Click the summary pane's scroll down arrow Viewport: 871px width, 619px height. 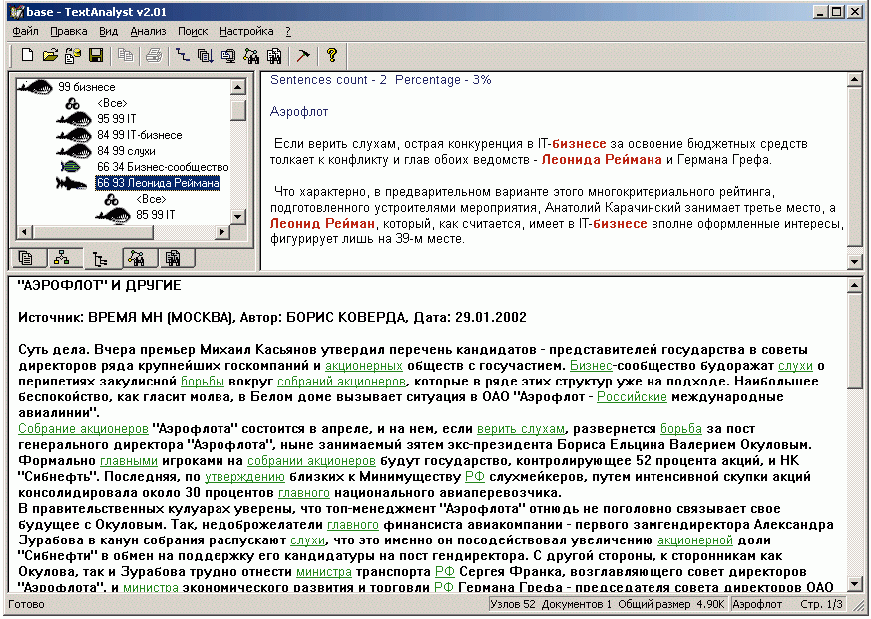[x=854, y=261]
